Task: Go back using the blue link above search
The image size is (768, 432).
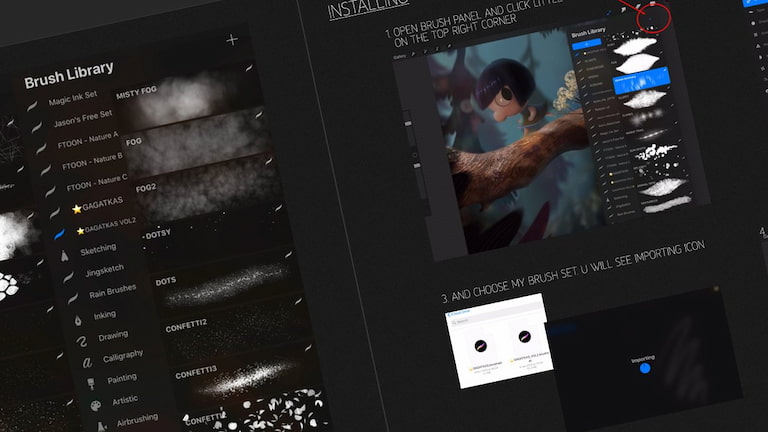Action: [x=459, y=313]
